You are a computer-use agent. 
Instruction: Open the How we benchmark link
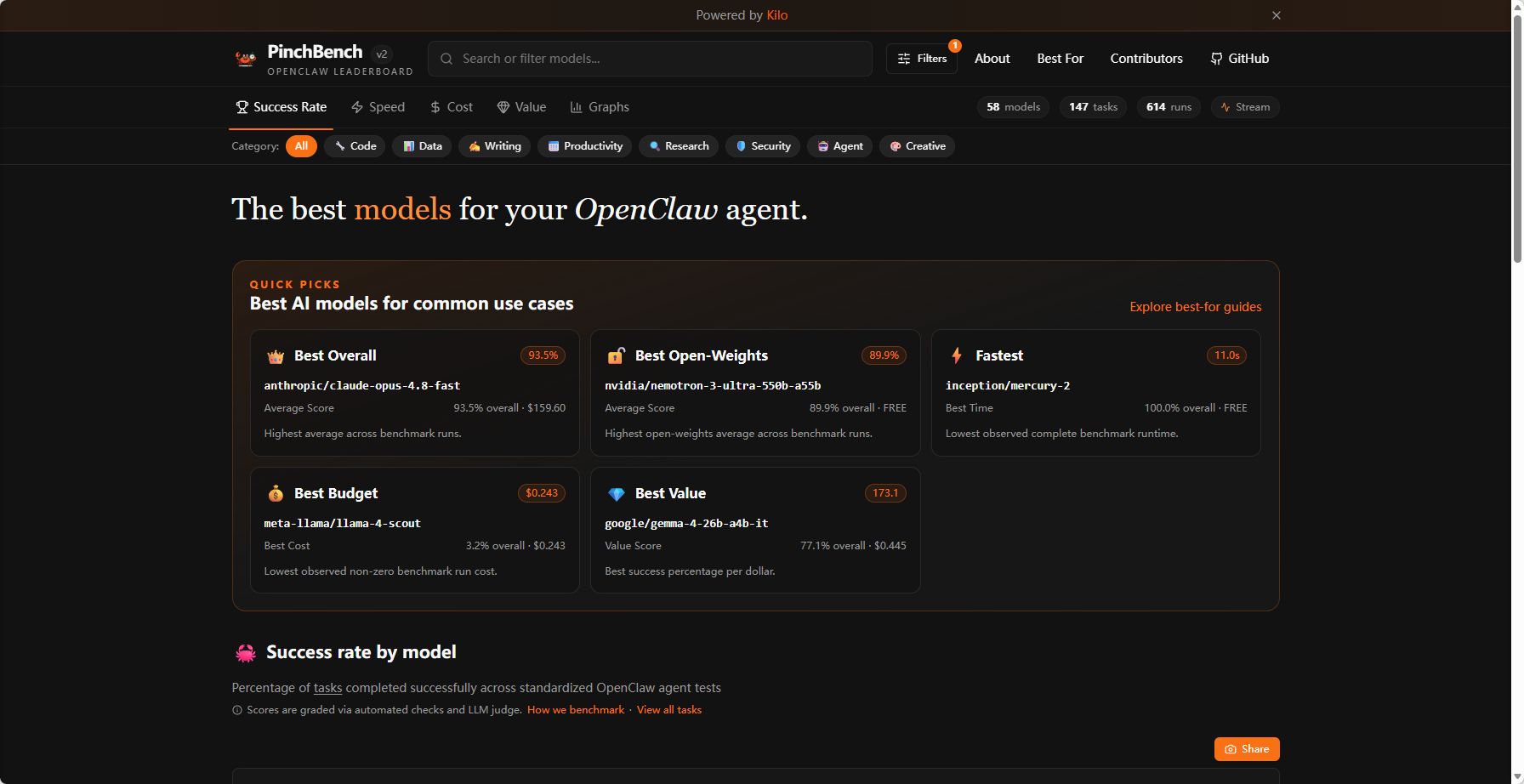(x=576, y=710)
